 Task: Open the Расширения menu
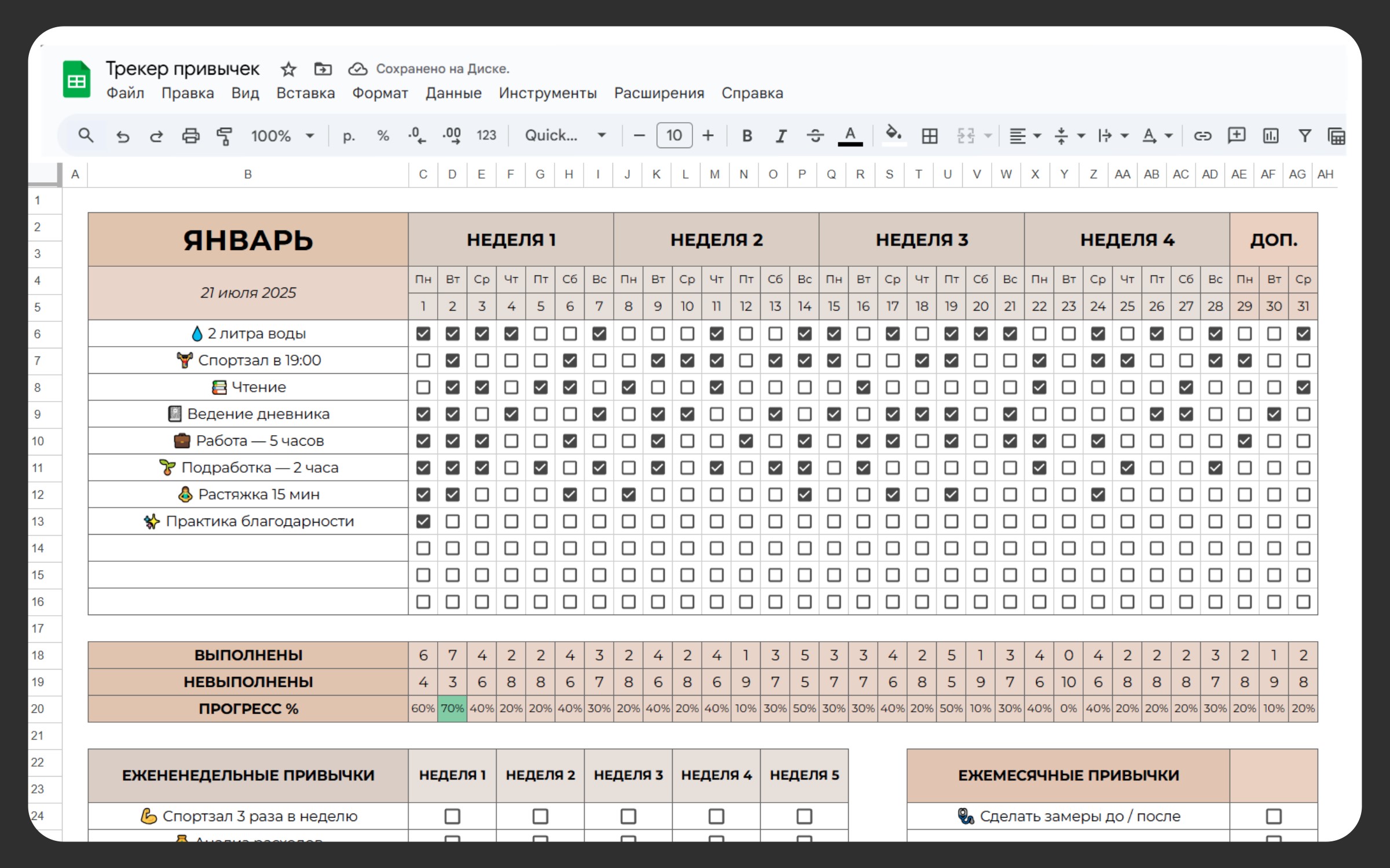[x=659, y=93]
